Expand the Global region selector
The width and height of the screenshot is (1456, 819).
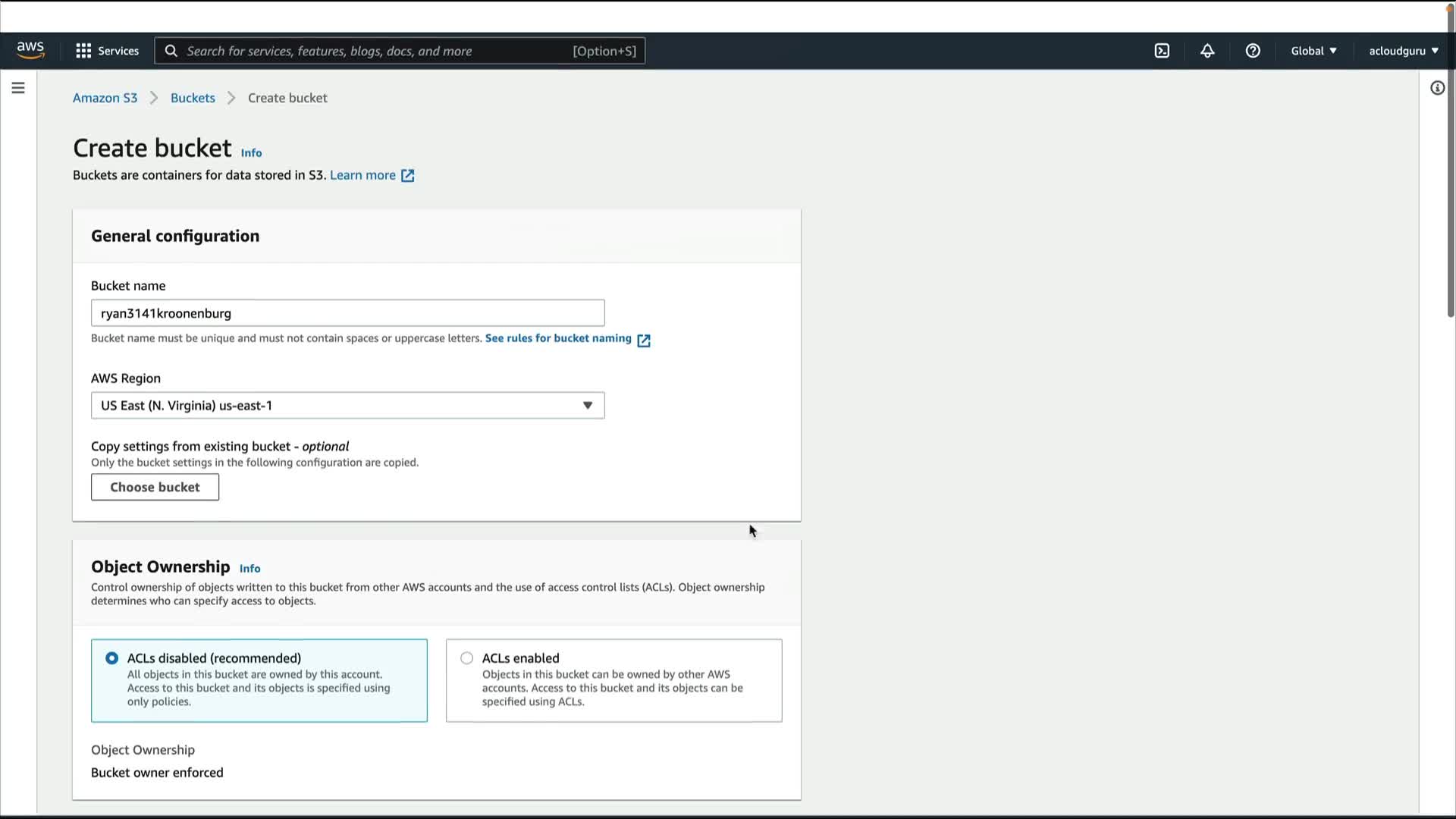(x=1313, y=51)
